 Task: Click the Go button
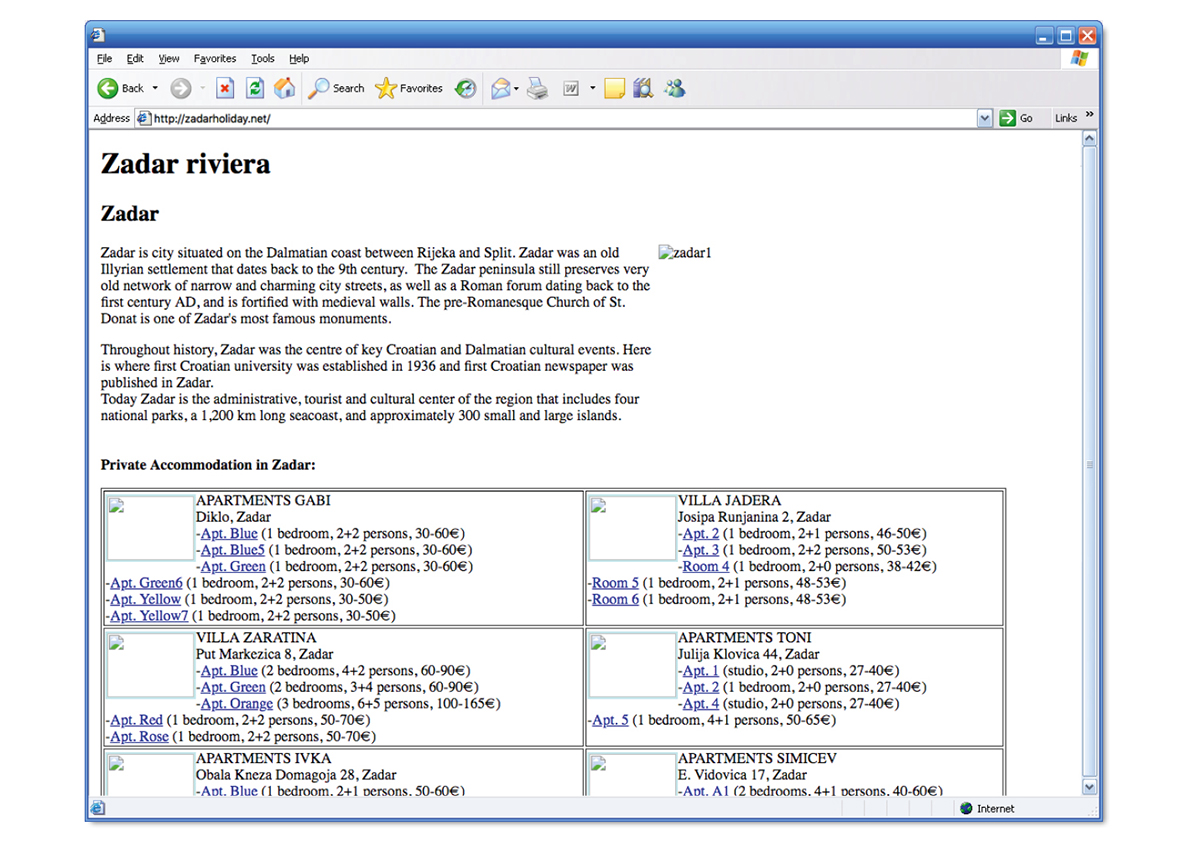1016,118
